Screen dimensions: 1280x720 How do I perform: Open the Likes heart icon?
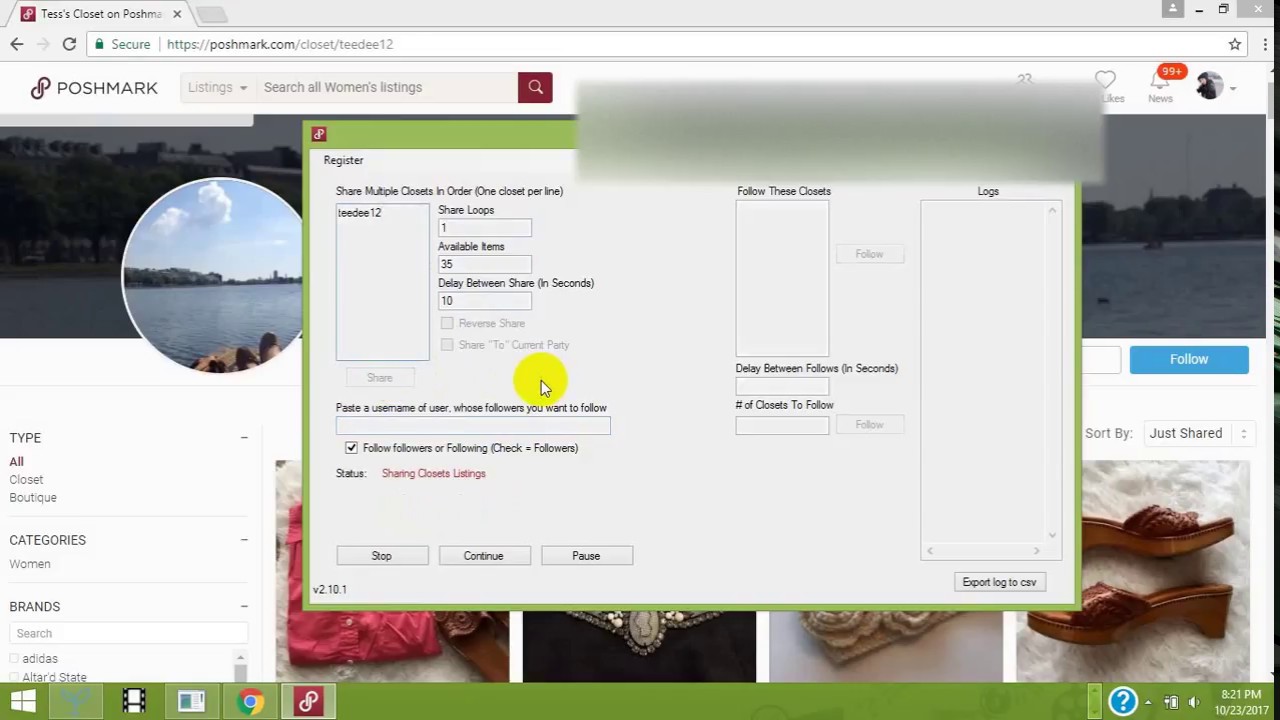click(x=1105, y=80)
